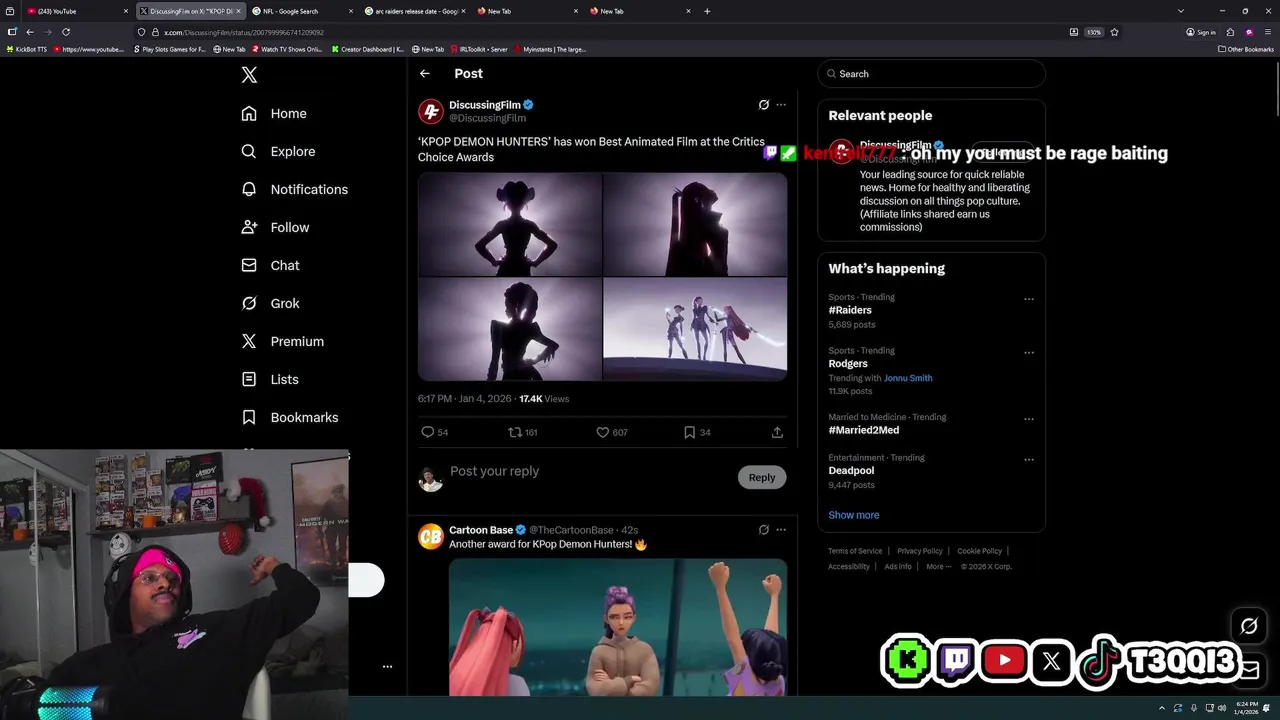The width and height of the screenshot is (1280, 720).
Task: Open Cartoon Base display name link
Action: tap(481, 530)
